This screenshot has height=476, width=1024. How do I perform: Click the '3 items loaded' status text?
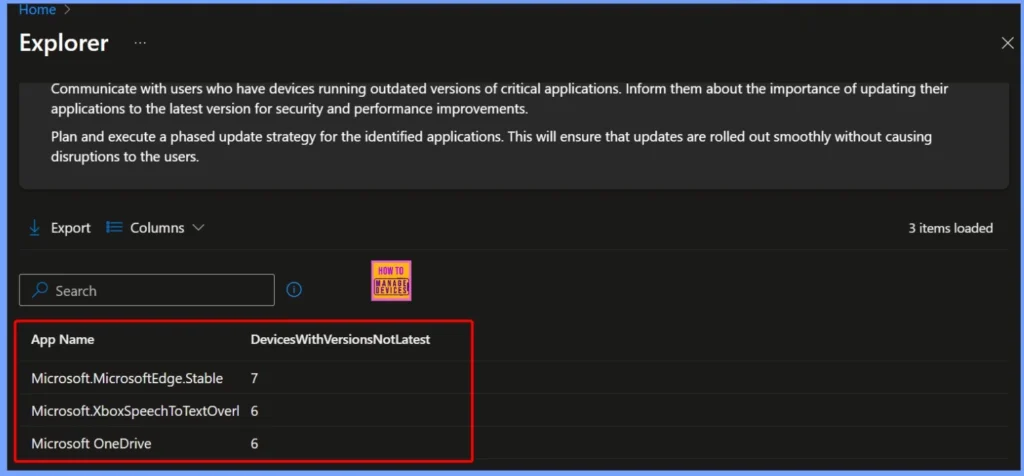pos(950,229)
